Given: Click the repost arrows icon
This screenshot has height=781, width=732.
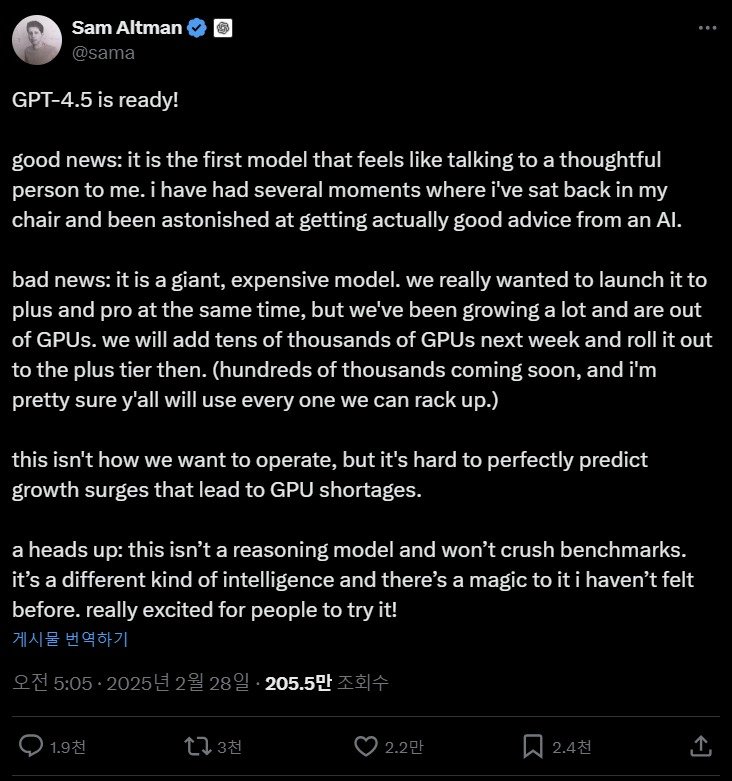Looking at the screenshot, I should click(x=199, y=746).
